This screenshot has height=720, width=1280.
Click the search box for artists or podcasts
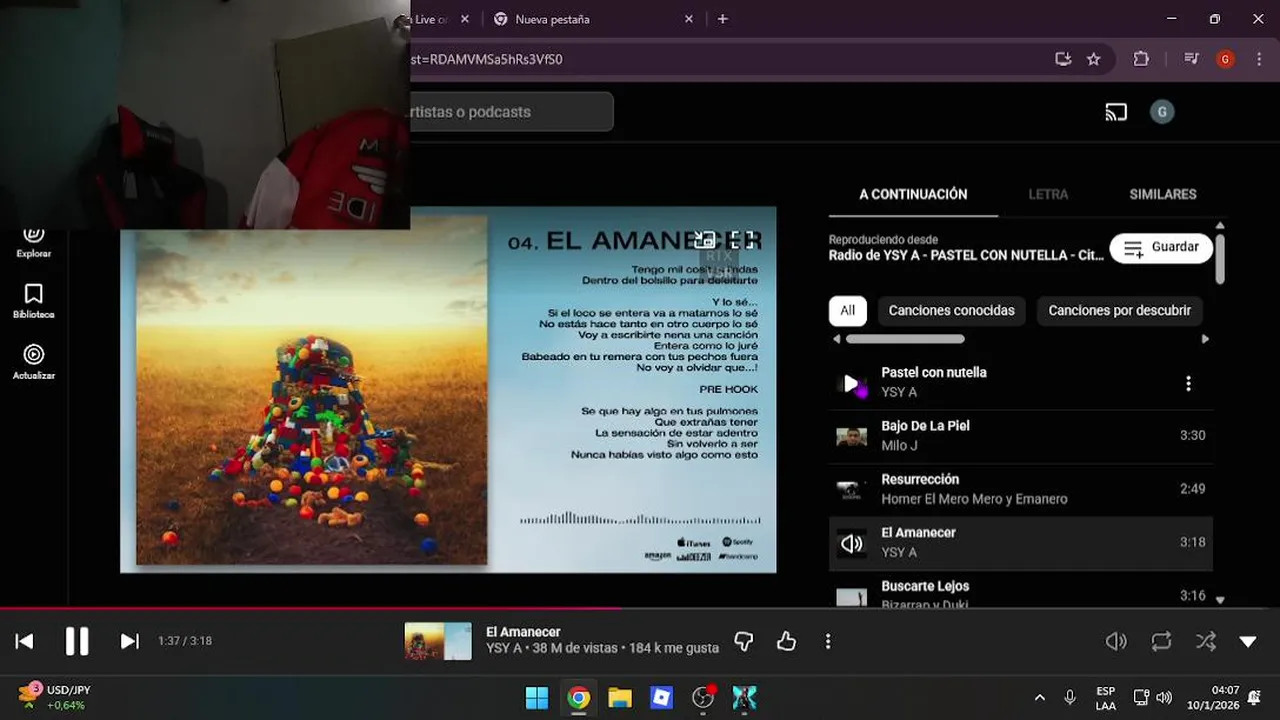click(x=511, y=112)
